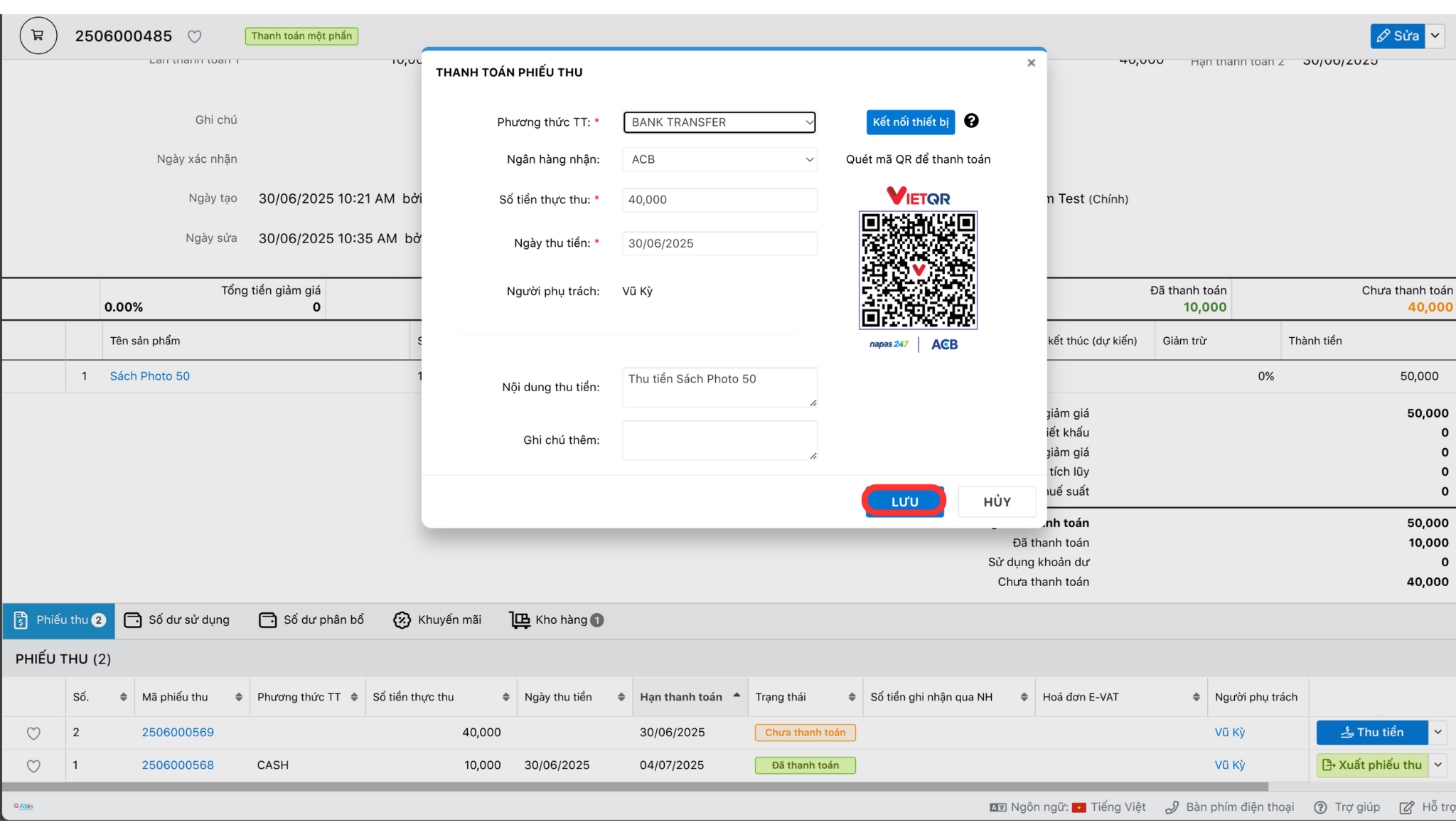The height and width of the screenshot is (835, 1456).
Task: Open the Phương thức TT dropdown
Action: [x=719, y=122]
